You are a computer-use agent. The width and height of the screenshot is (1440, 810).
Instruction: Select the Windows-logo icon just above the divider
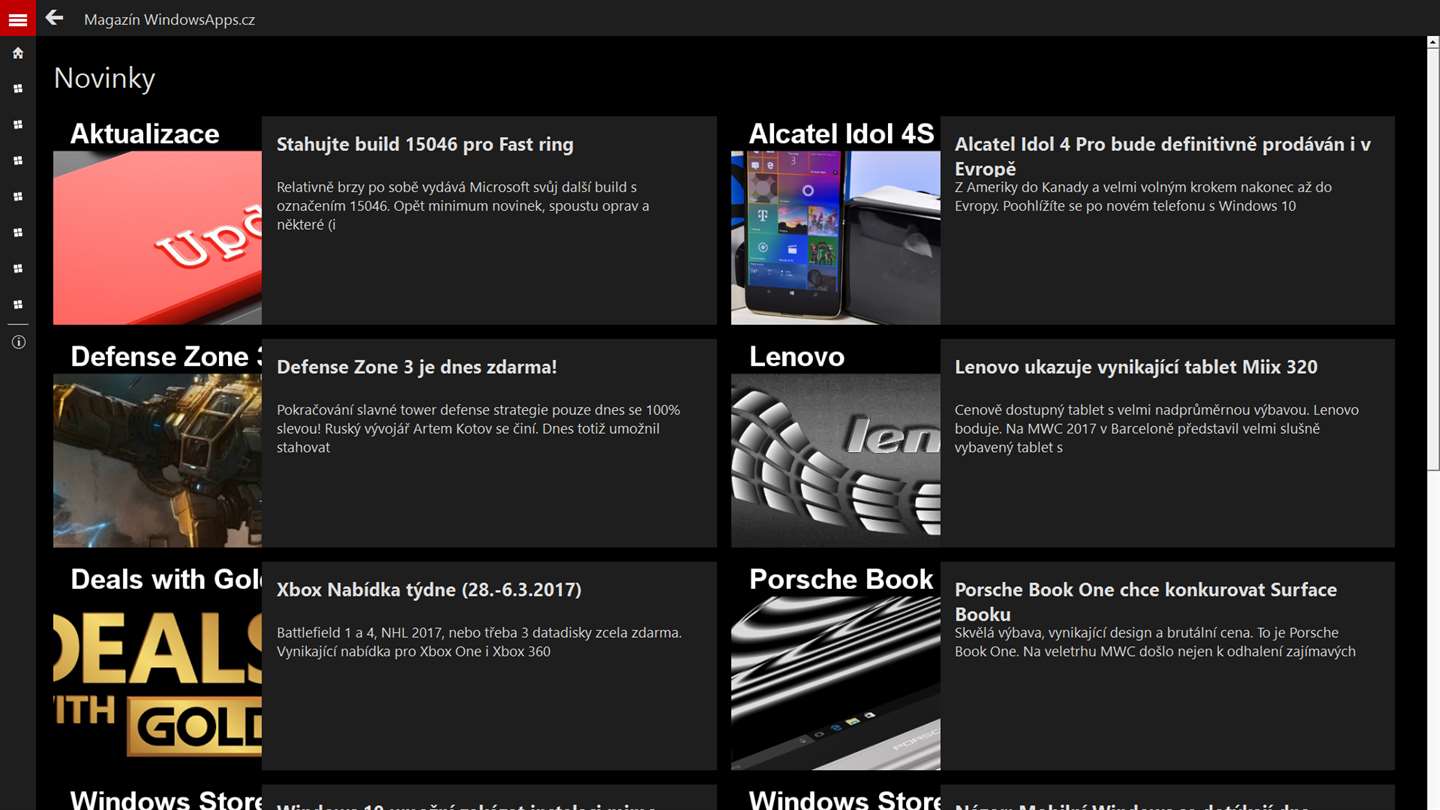coord(18,305)
